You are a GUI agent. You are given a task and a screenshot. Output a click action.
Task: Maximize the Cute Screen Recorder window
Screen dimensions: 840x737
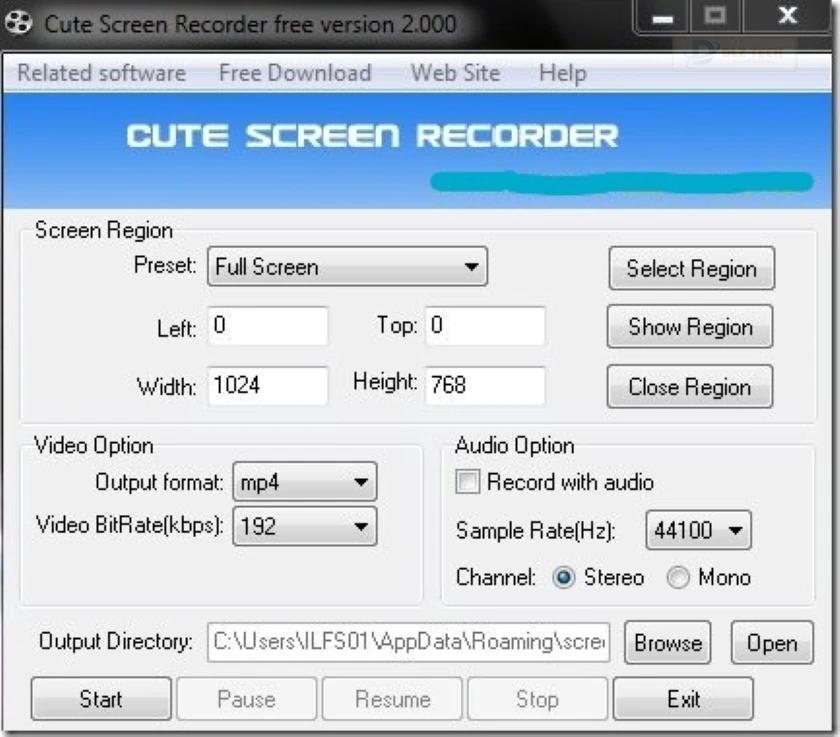[x=715, y=16]
